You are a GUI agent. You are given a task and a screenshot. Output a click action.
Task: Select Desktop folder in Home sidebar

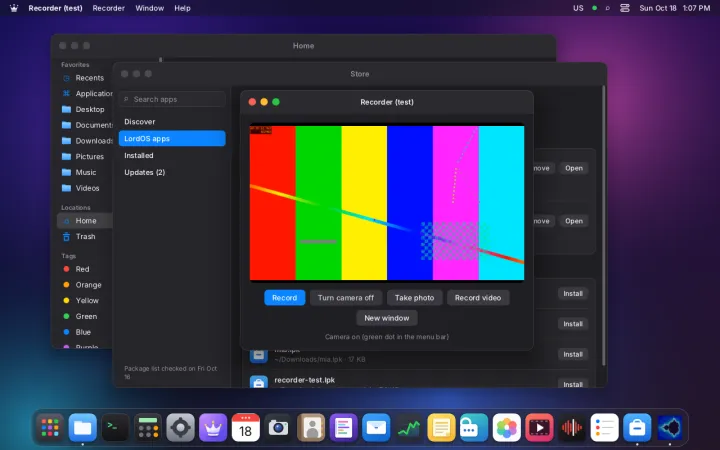coord(86,109)
